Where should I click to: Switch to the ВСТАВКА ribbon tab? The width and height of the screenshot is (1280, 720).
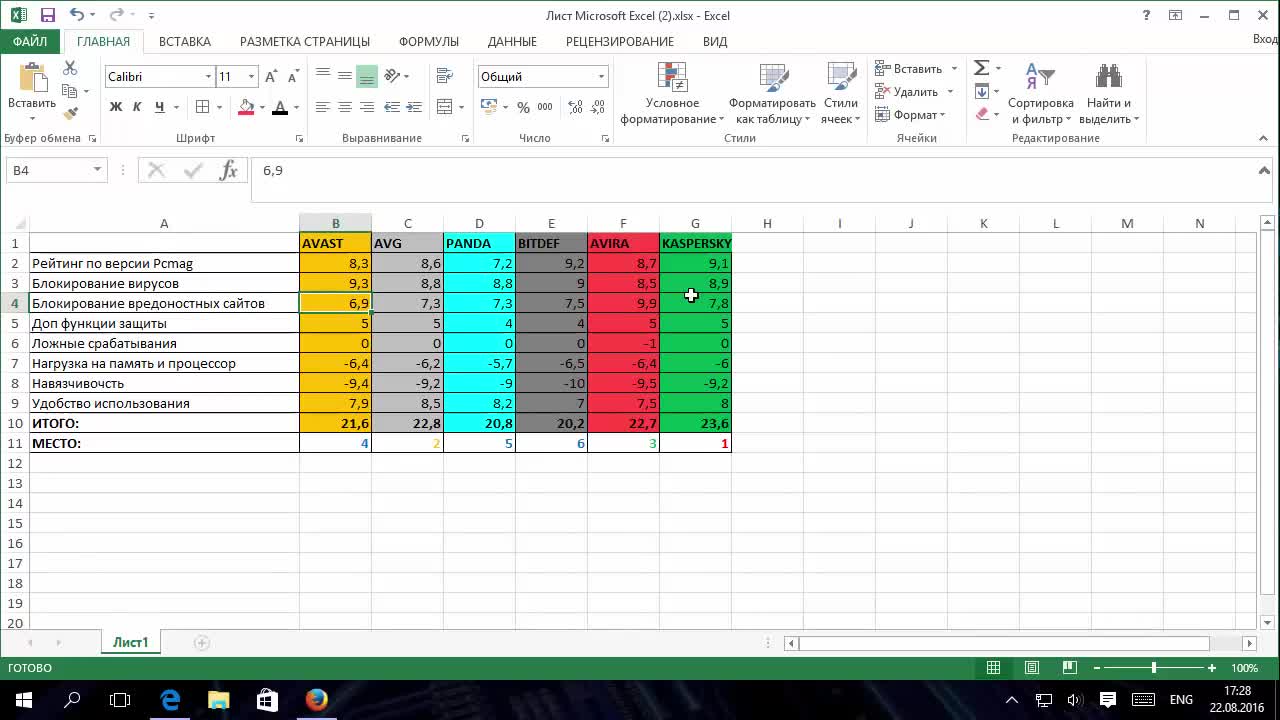[185, 42]
